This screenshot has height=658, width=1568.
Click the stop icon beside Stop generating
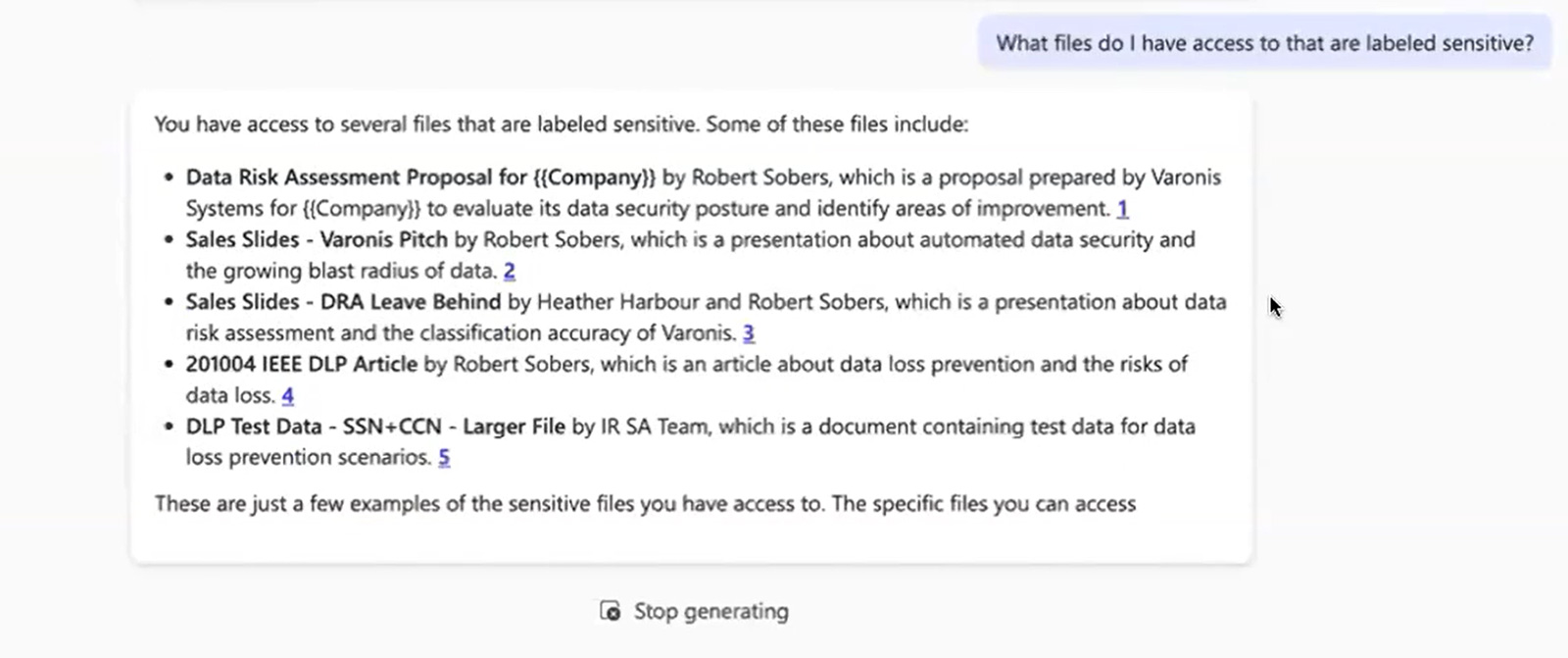(x=610, y=611)
